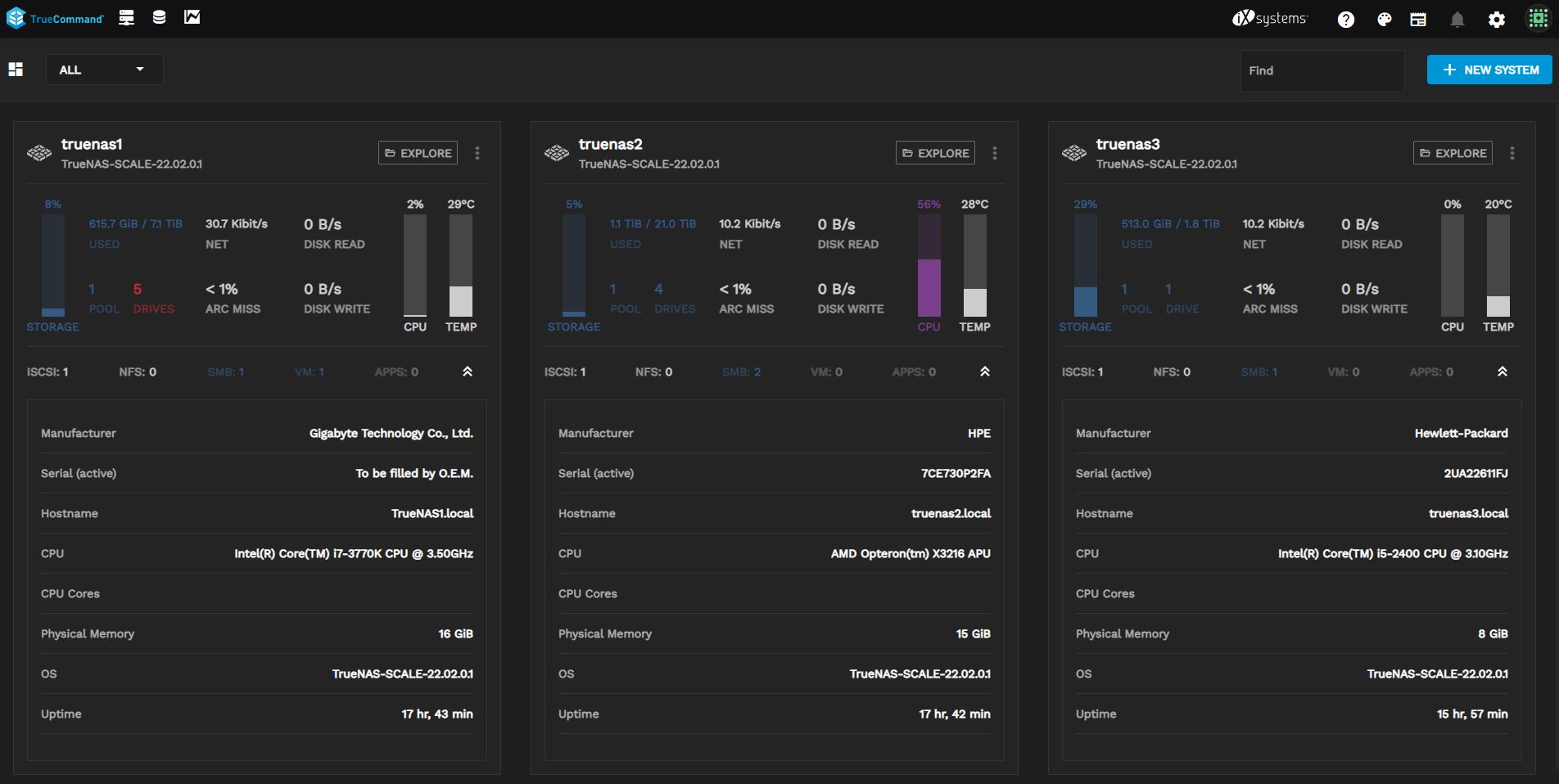Click the truenas2 card title
The image size is (1559, 784).
tap(611, 144)
